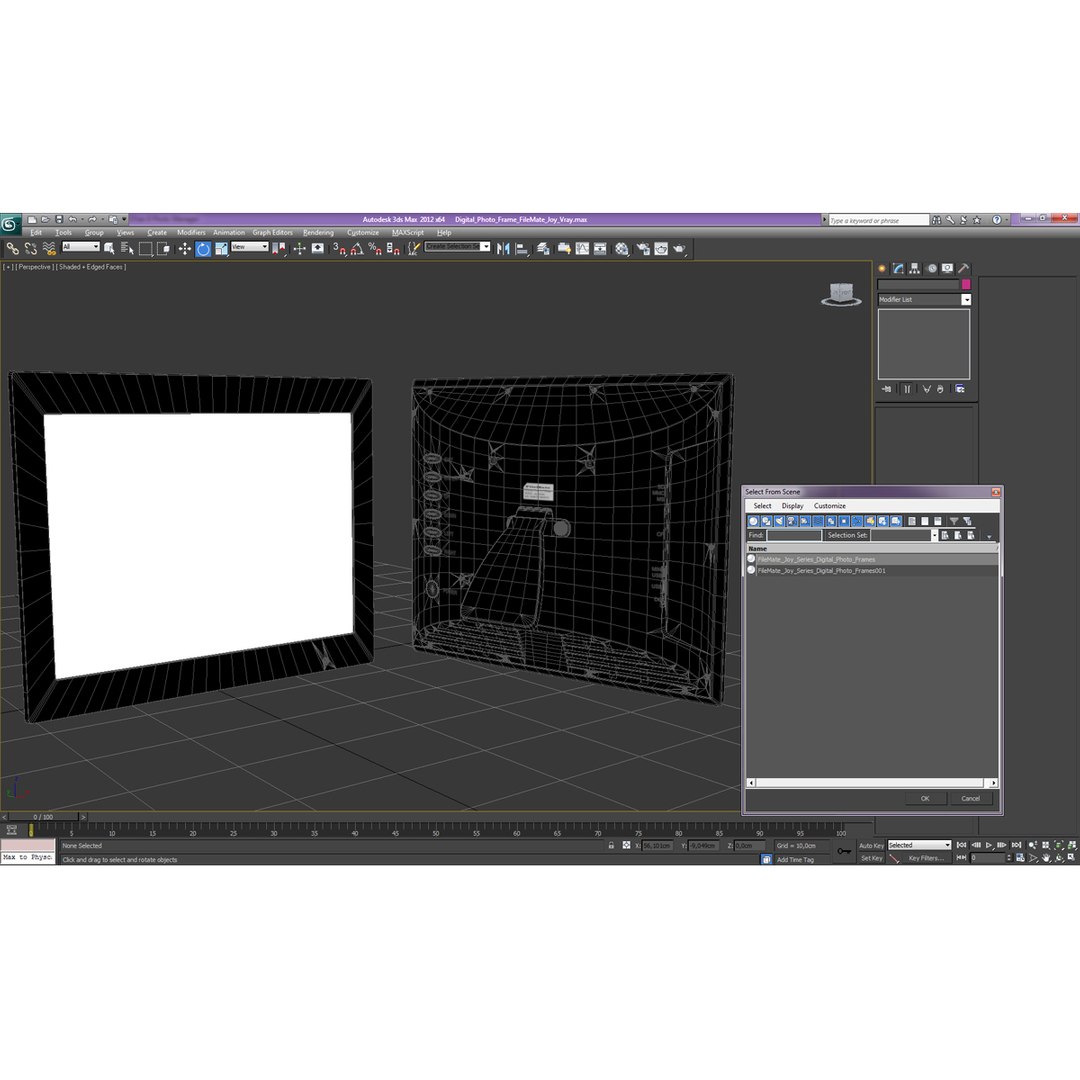Open the Modifiers menu
The width and height of the screenshot is (1080, 1080).
click(x=191, y=233)
